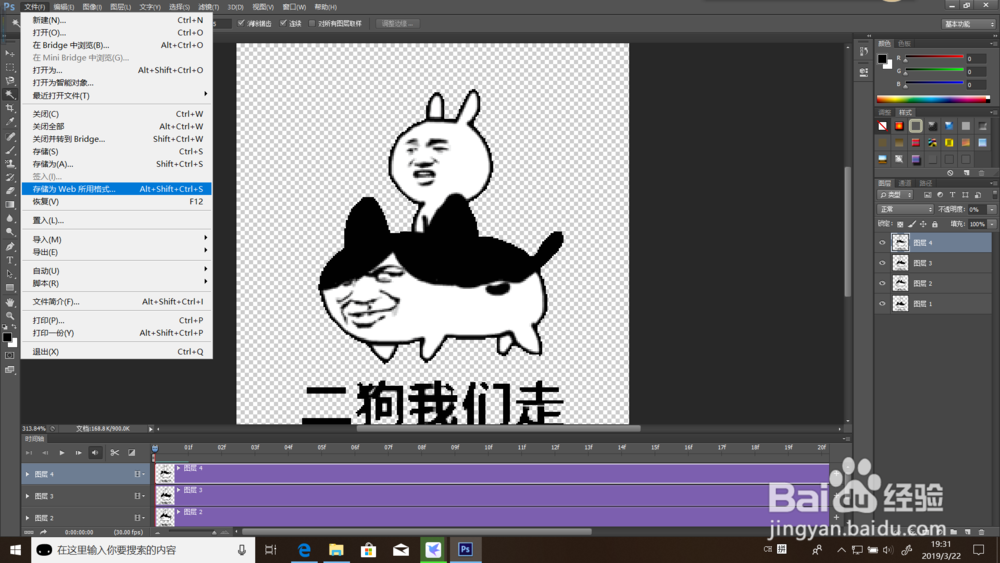Toggle Quick Mask mode icon
Screen dimensions: 1000x563
pyautogui.click(x=10, y=356)
